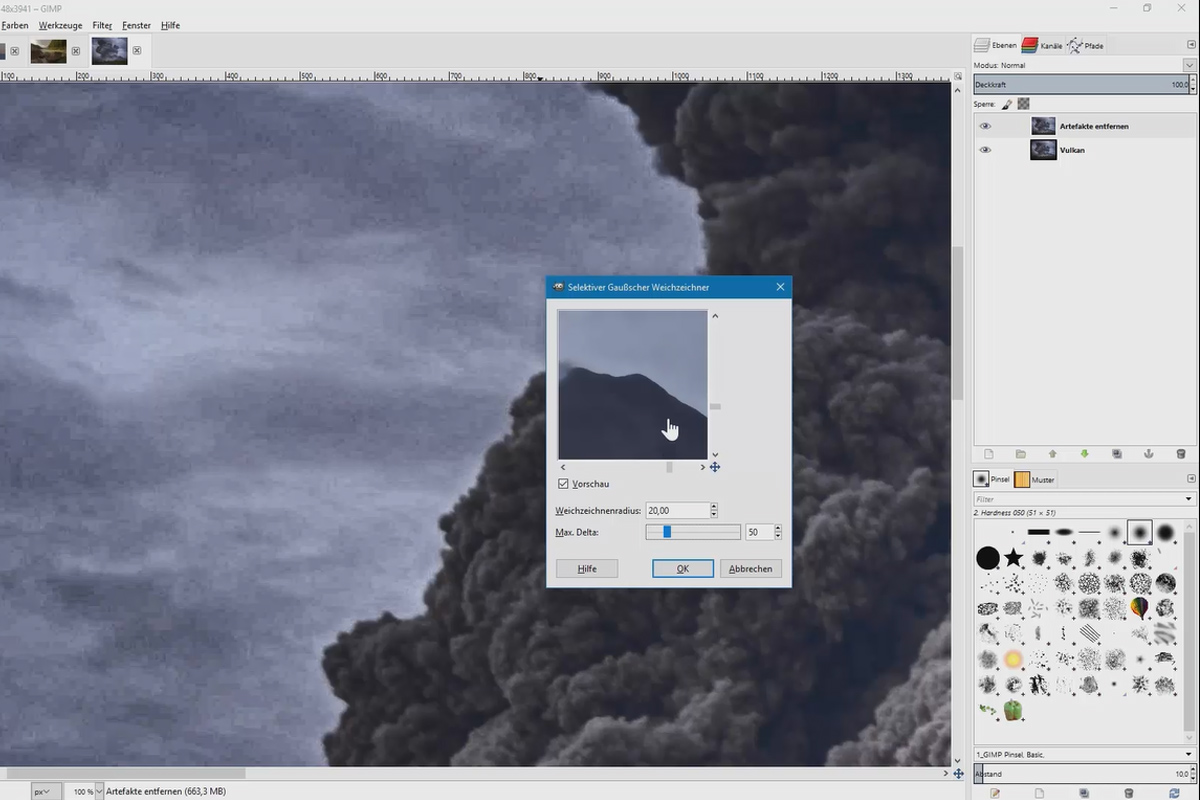Duplicate the selected brush

1085,792
